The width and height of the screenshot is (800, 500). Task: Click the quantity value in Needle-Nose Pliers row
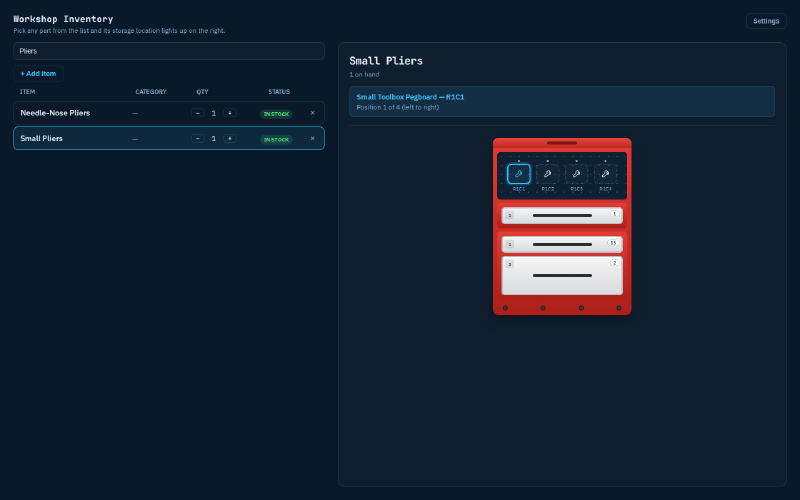pyautogui.click(x=214, y=113)
